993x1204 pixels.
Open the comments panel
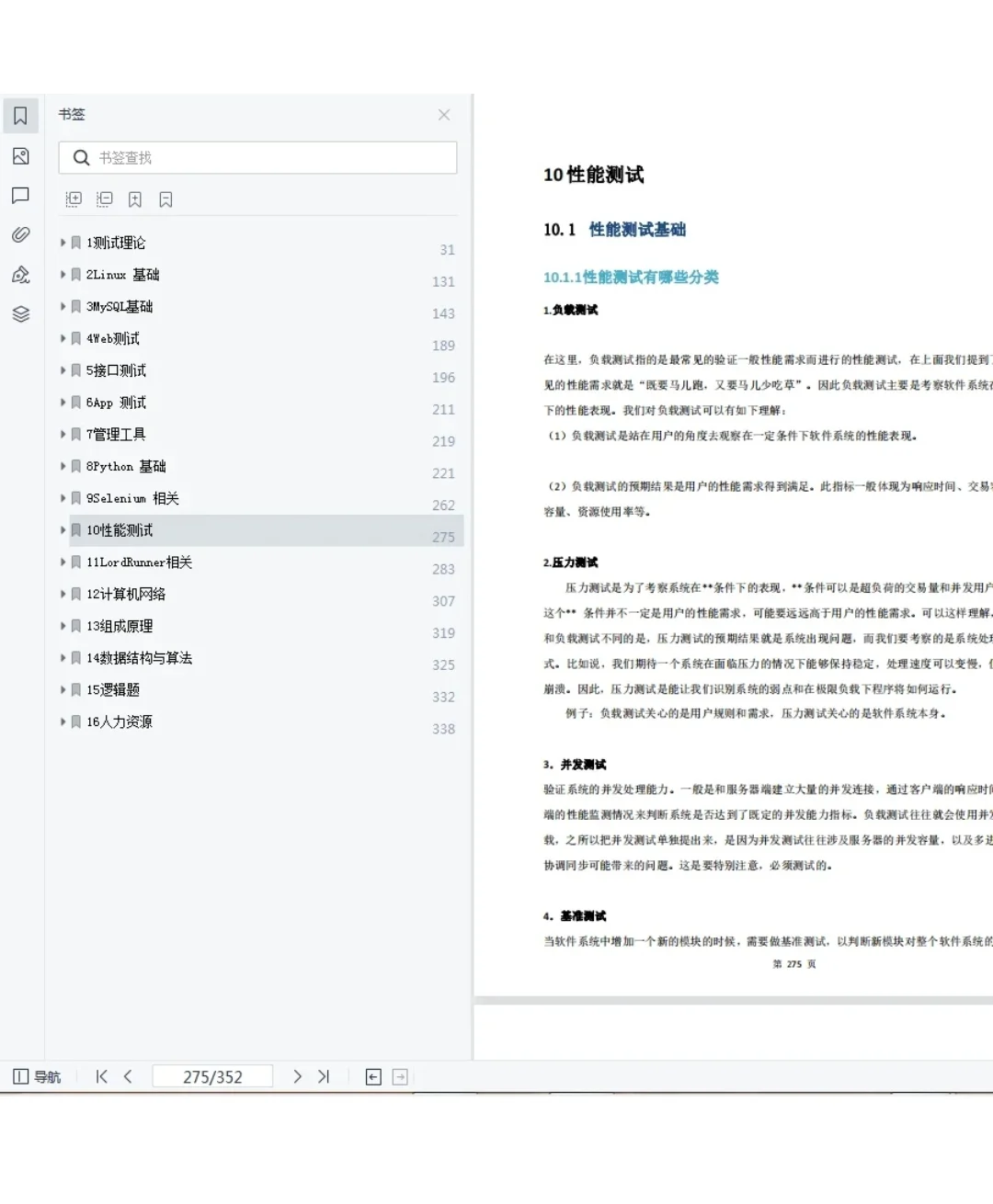coord(20,195)
